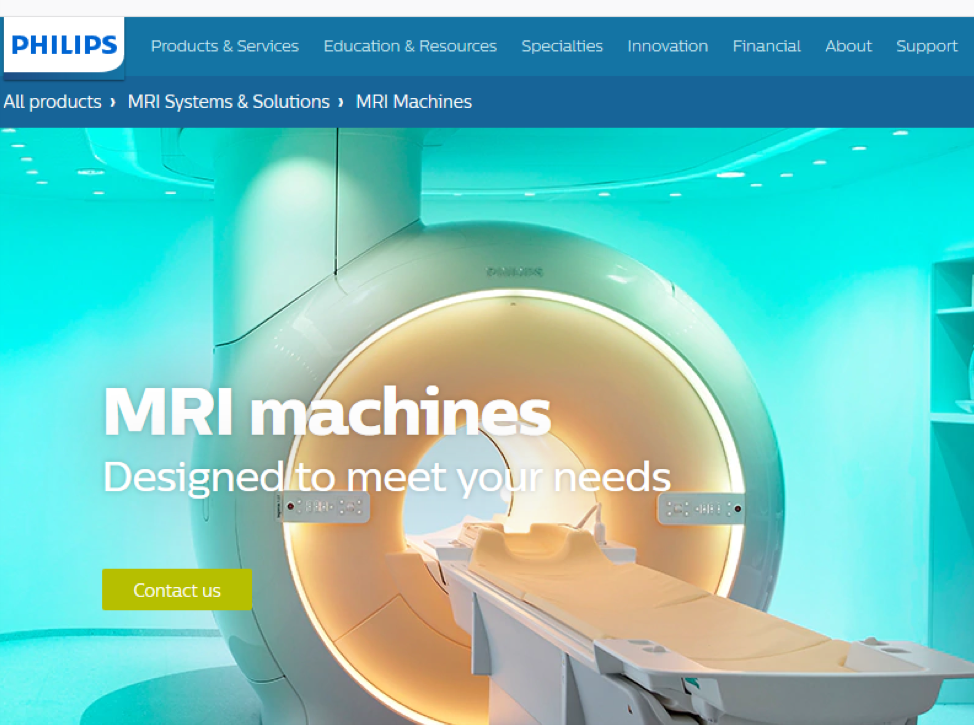Click the Designed to meet your needs tagline
The width and height of the screenshot is (974, 725).
387,477
